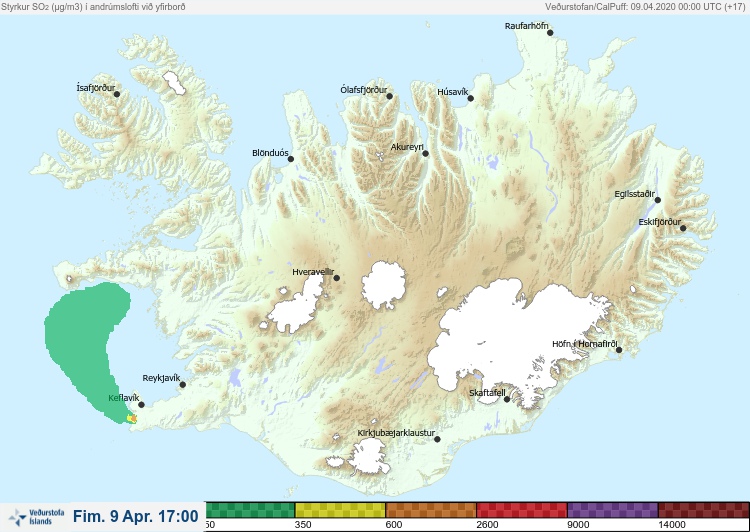This screenshot has width=750, height=532.
Task: Click the Veðurstofa Íslands logo
Action: tap(36, 517)
